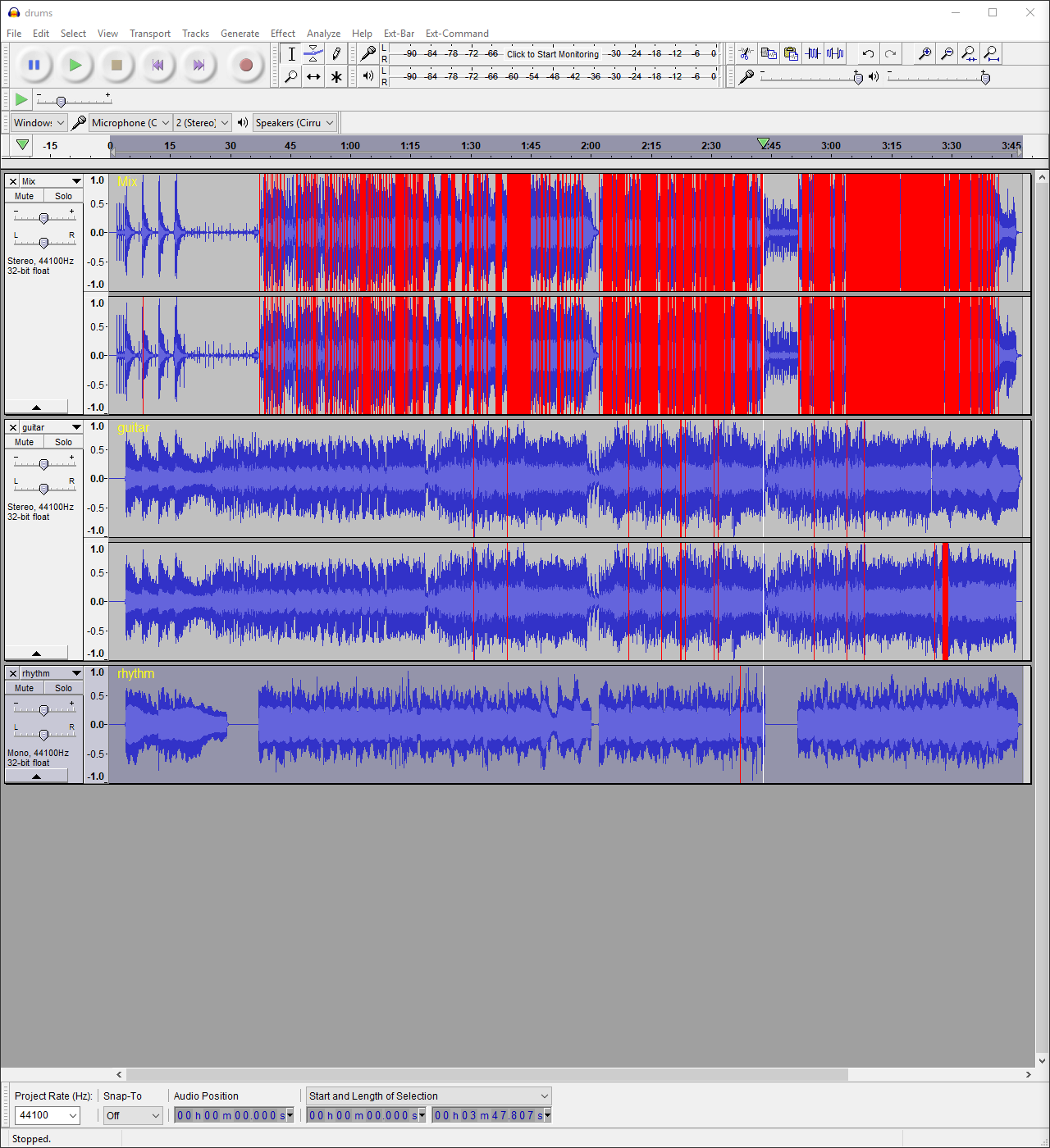Click the Undo arrow icon

point(868,54)
